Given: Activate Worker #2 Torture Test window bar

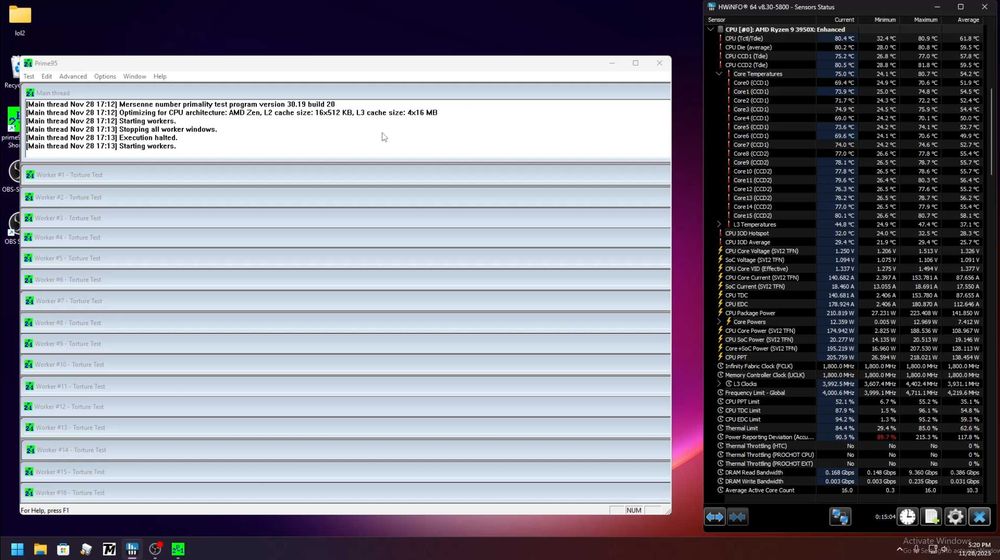Looking at the screenshot, I should pos(346,197).
